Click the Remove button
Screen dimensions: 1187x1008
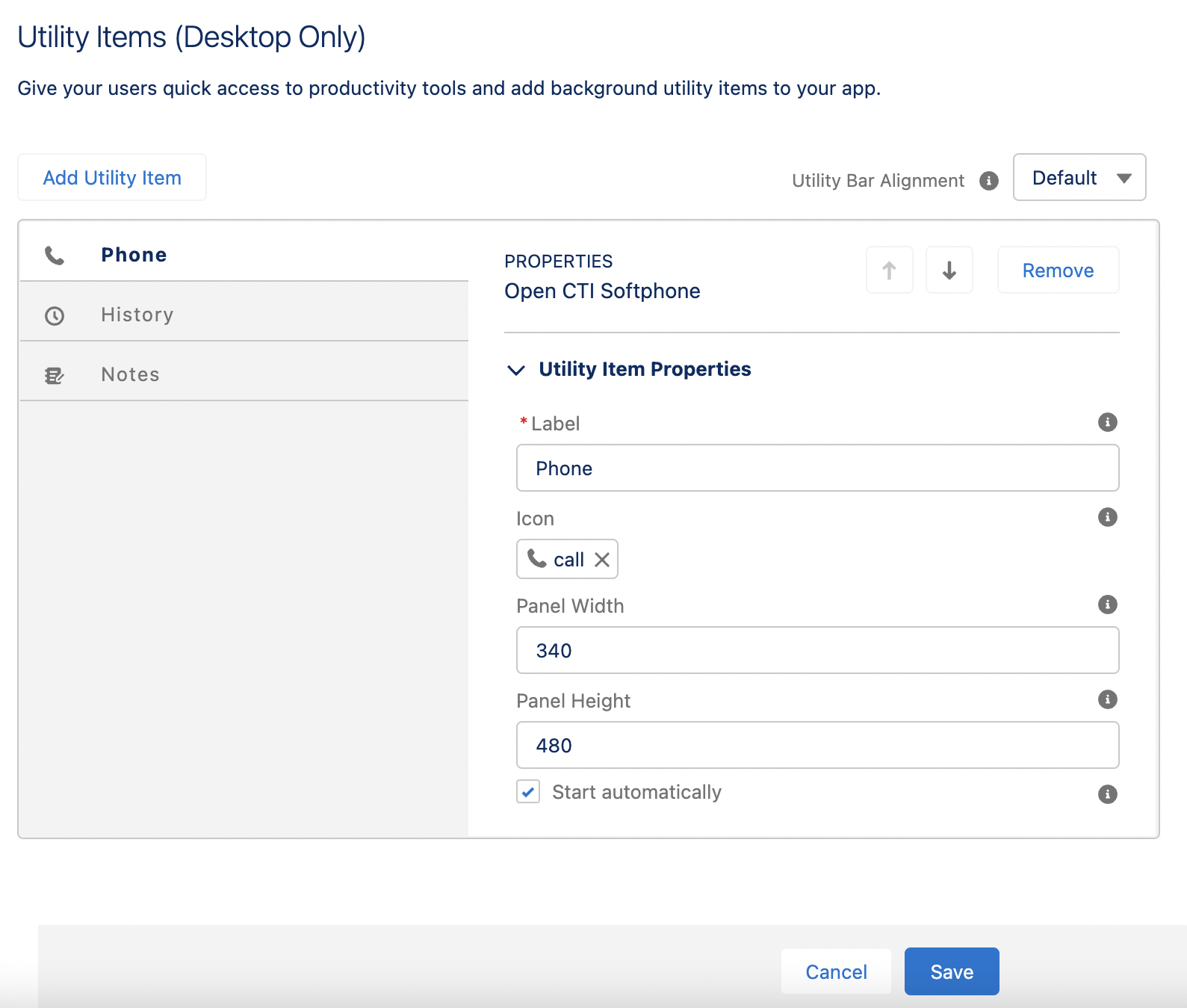point(1057,270)
